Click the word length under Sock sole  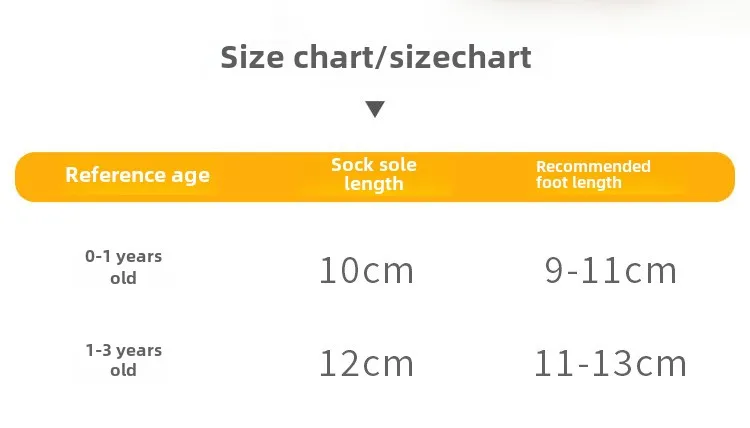[374, 184]
